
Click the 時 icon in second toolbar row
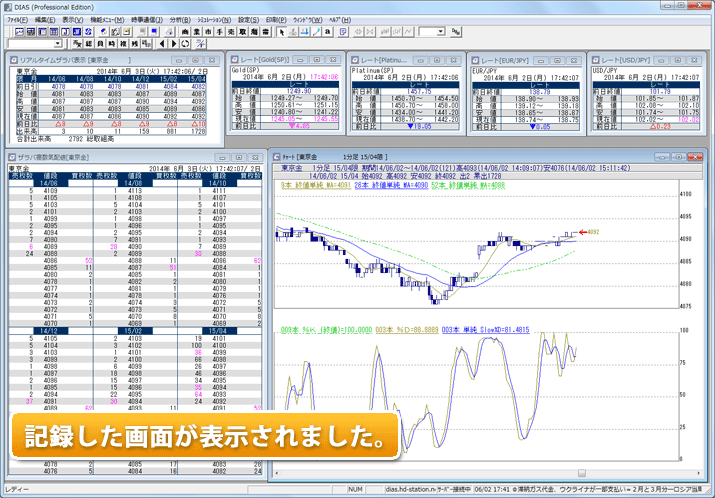point(110,44)
